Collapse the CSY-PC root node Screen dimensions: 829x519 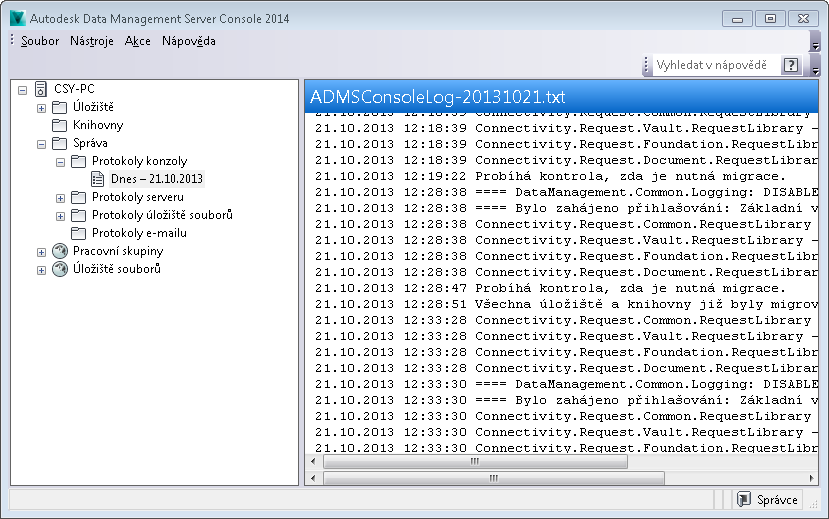pos(22,90)
